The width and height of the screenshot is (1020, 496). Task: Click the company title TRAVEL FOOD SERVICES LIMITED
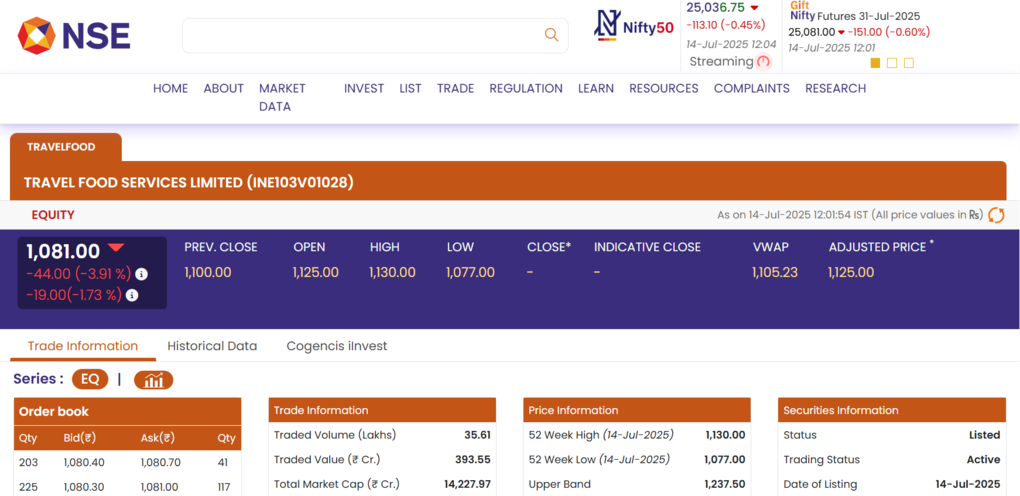[189, 183]
